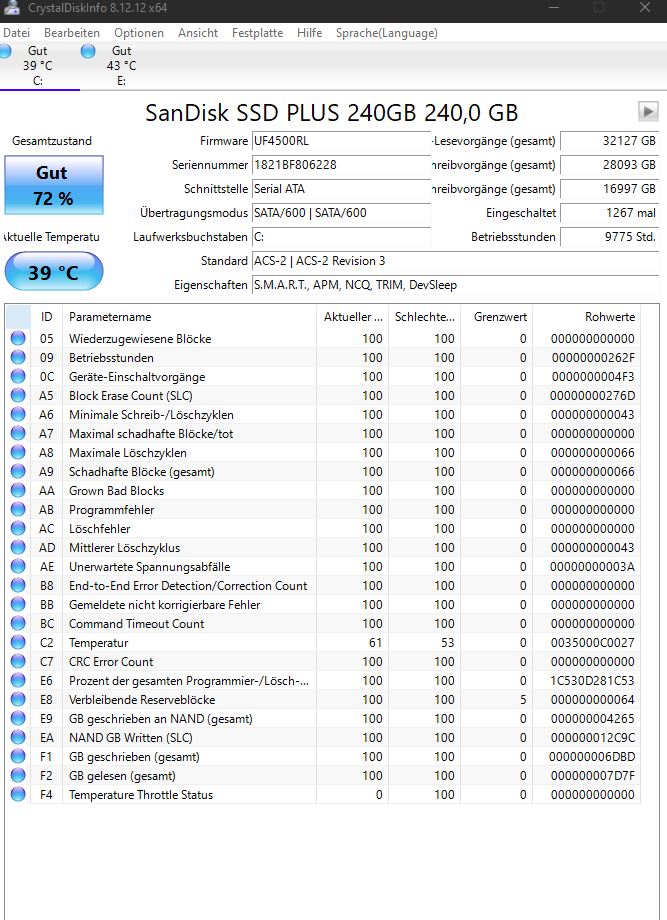Click status icon of Minimale Schreib-/Löschzyklen row
This screenshot has width=667, height=920.
[x=18, y=414]
